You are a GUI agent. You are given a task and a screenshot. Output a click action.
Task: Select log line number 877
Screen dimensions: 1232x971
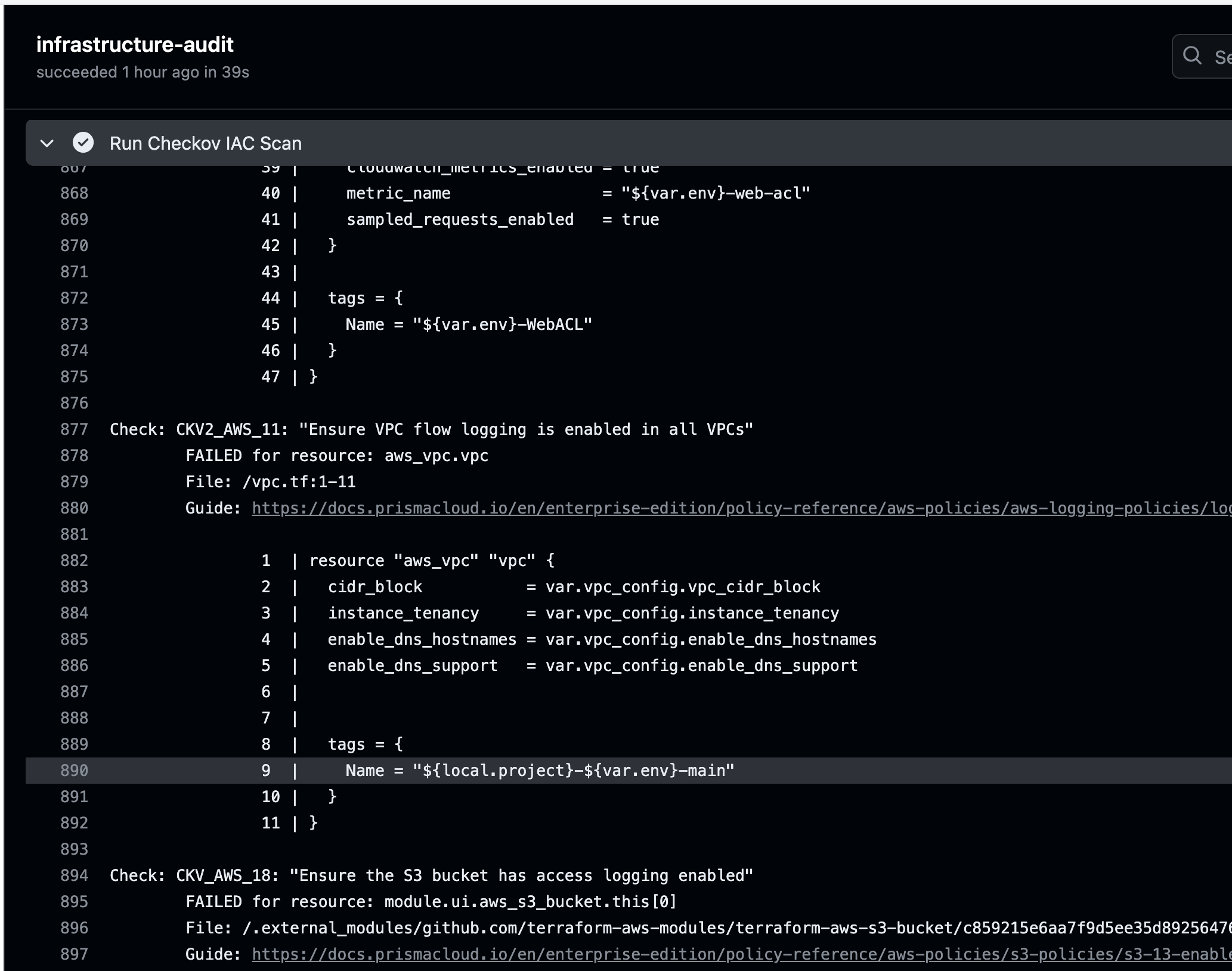(x=74, y=429)
